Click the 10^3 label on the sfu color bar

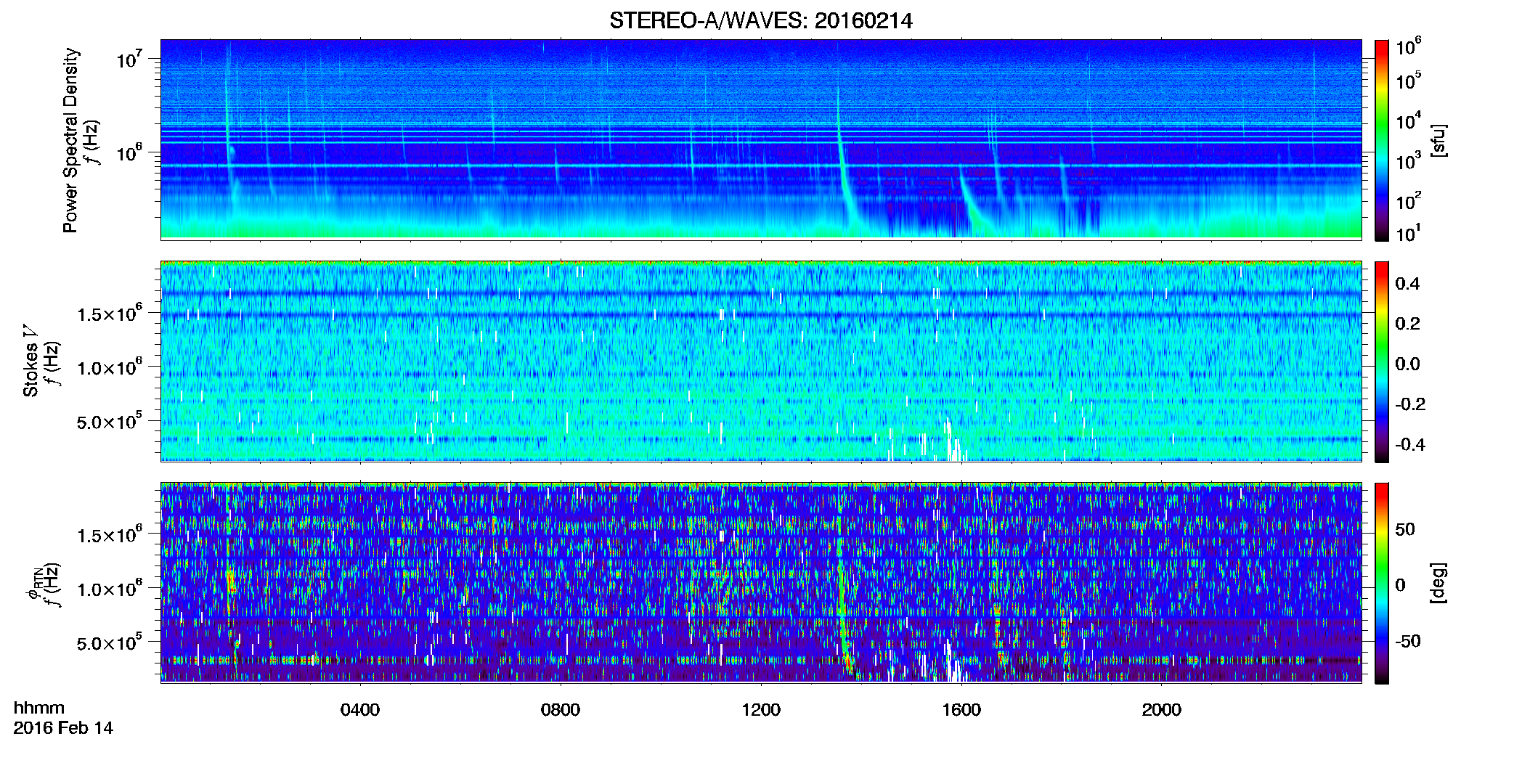(1409, 161)
